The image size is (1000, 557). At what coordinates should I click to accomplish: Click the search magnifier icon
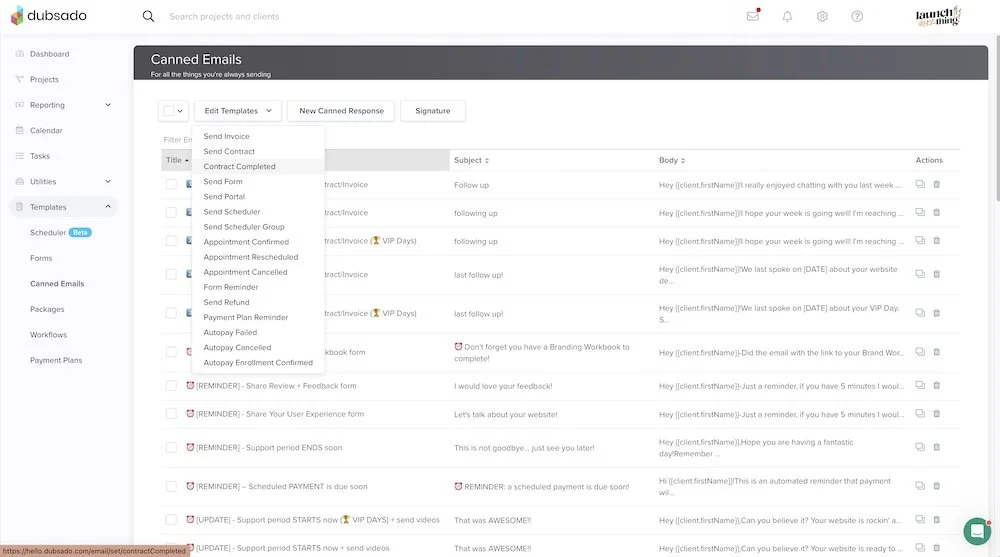[148, 16]
